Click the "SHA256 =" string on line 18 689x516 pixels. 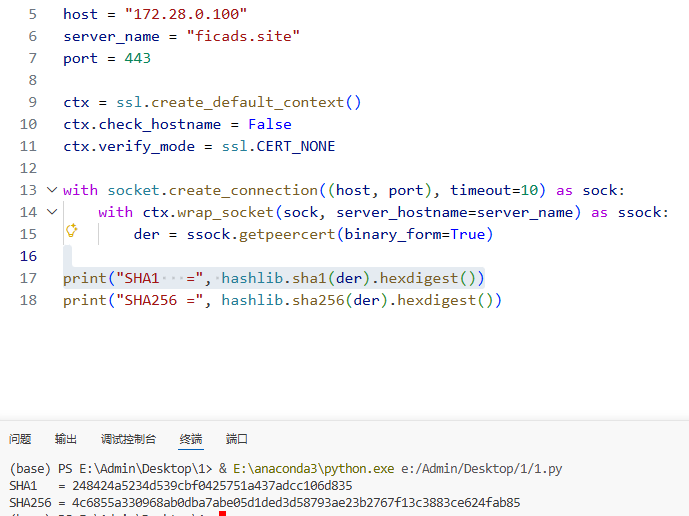coord(160,300)
